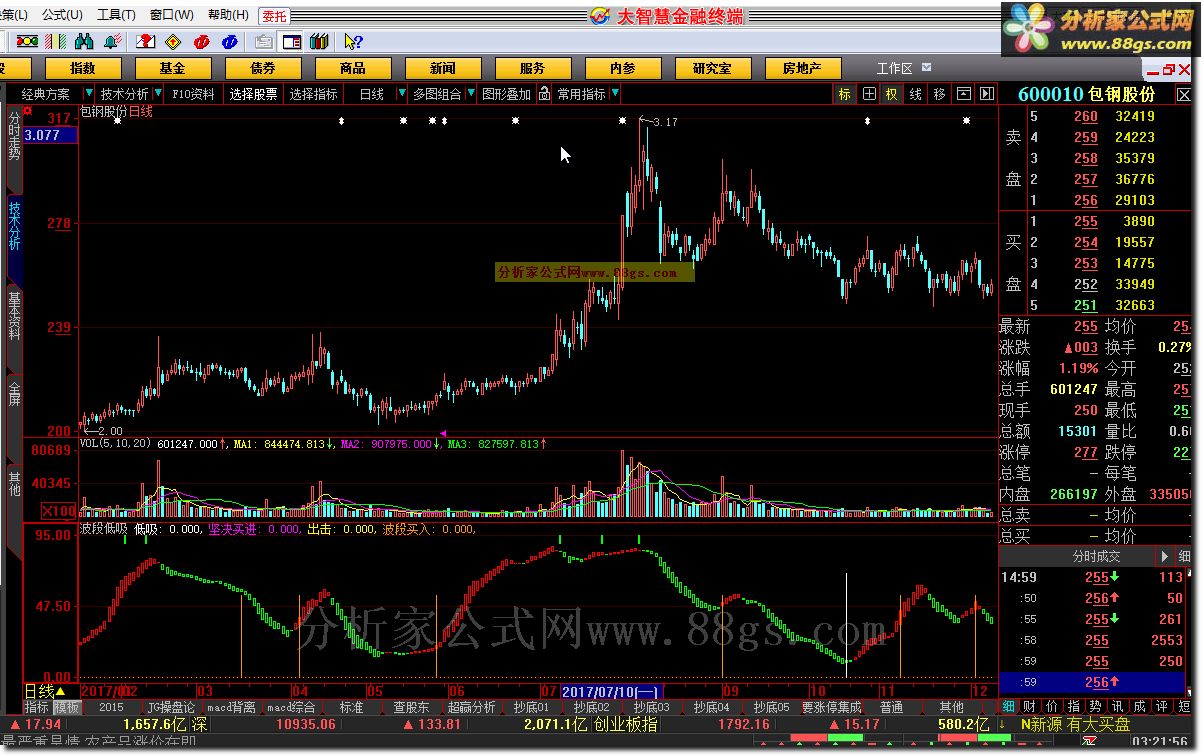The image size is (1203, 756).
Task: Click the chart skip-to-end arrow icon
Action: tap(987, 94)
